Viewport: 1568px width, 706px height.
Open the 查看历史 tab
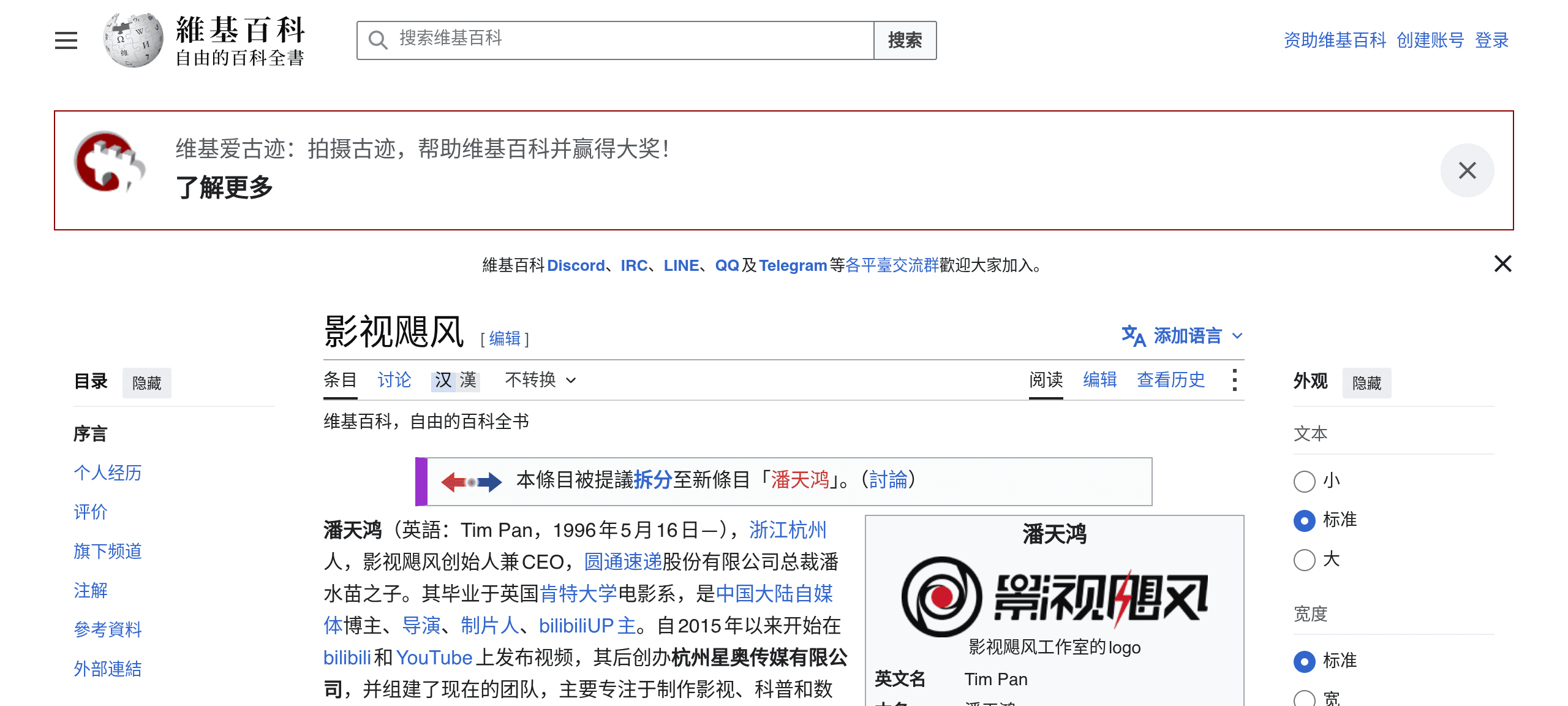tap(1170, 380)
